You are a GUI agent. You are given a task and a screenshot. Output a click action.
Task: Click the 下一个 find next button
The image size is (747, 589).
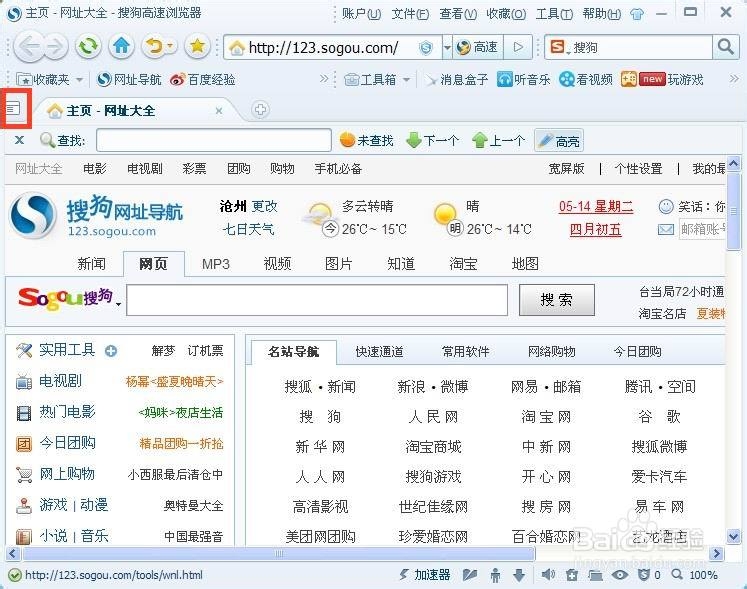432,141
